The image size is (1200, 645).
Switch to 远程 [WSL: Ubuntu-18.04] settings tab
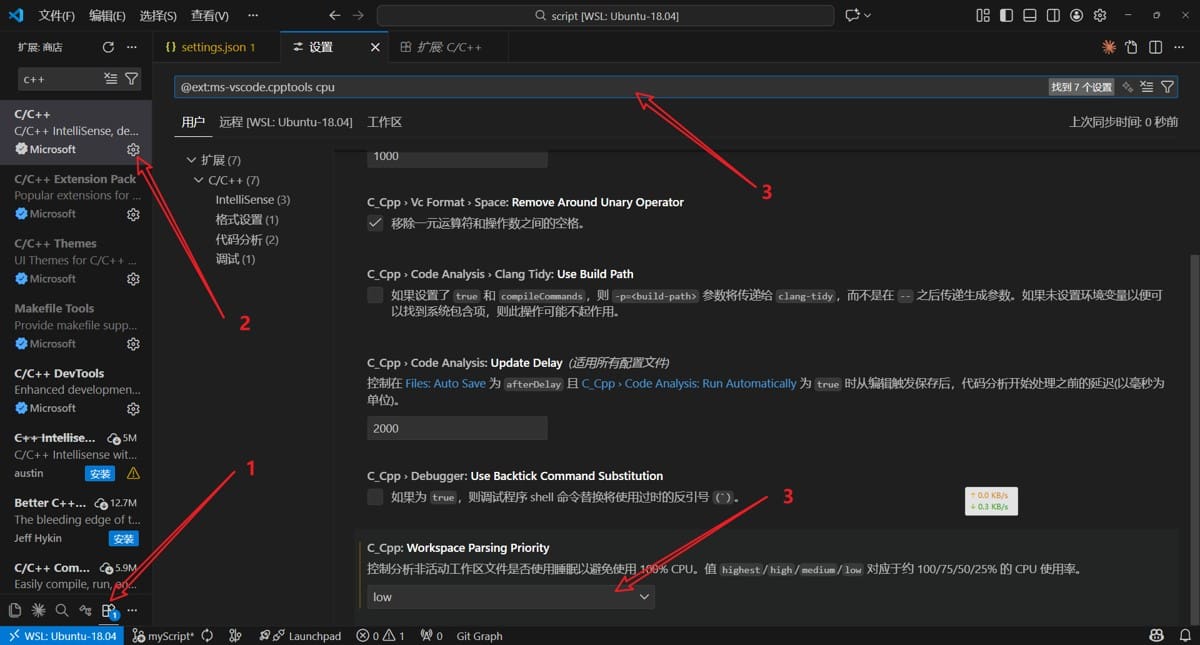(285, 122)
